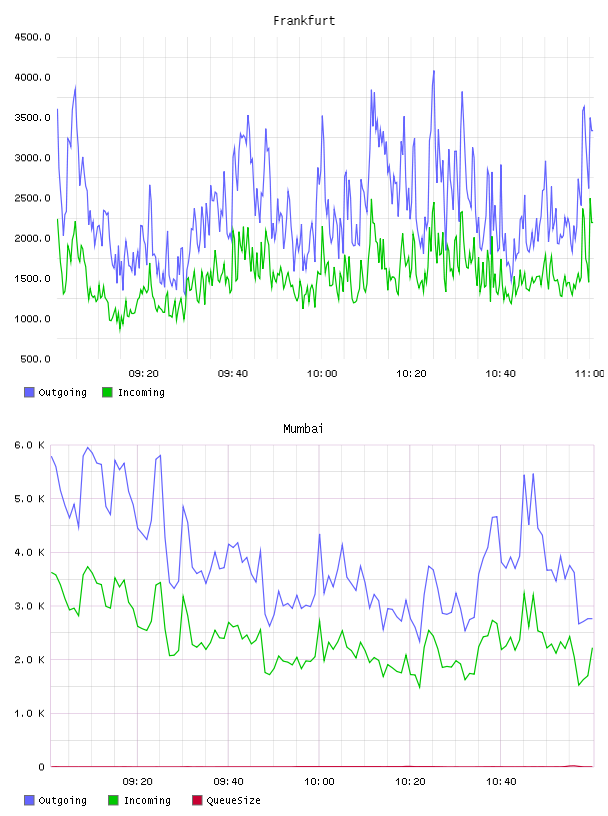
Task: Click the 11:00 time label on Frankfurt
Action: (x=590, y=374)
